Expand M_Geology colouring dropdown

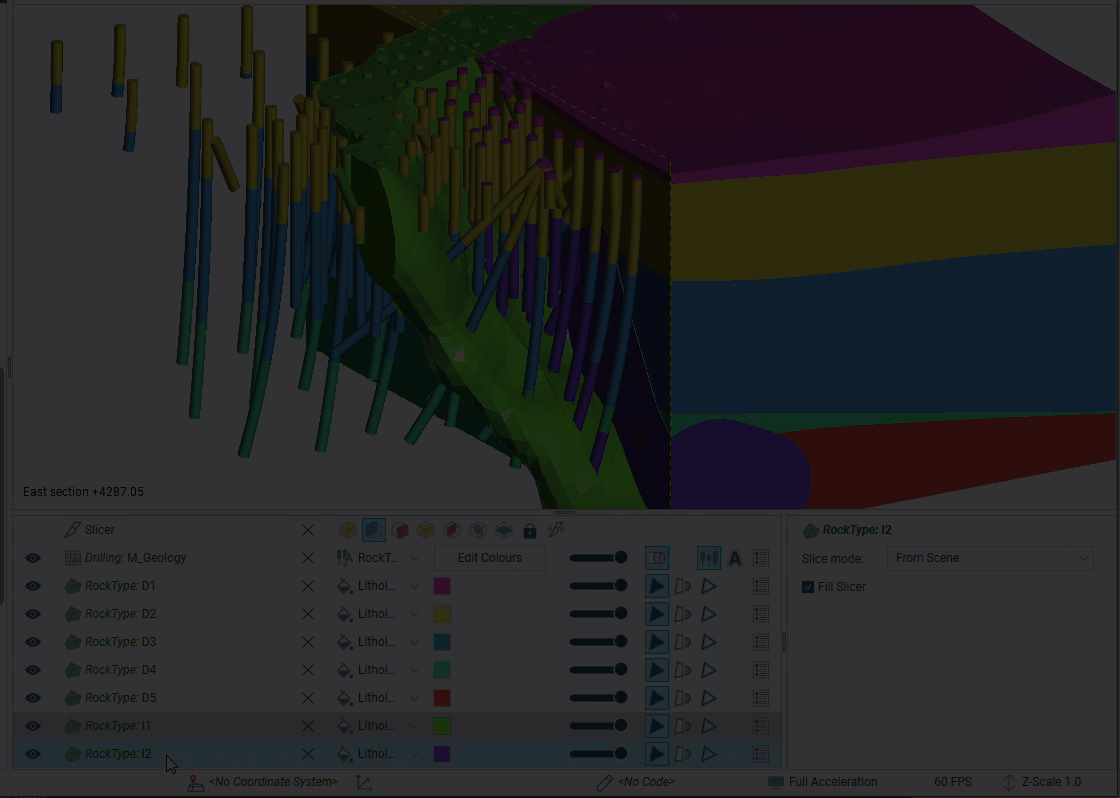coord(414,558)
